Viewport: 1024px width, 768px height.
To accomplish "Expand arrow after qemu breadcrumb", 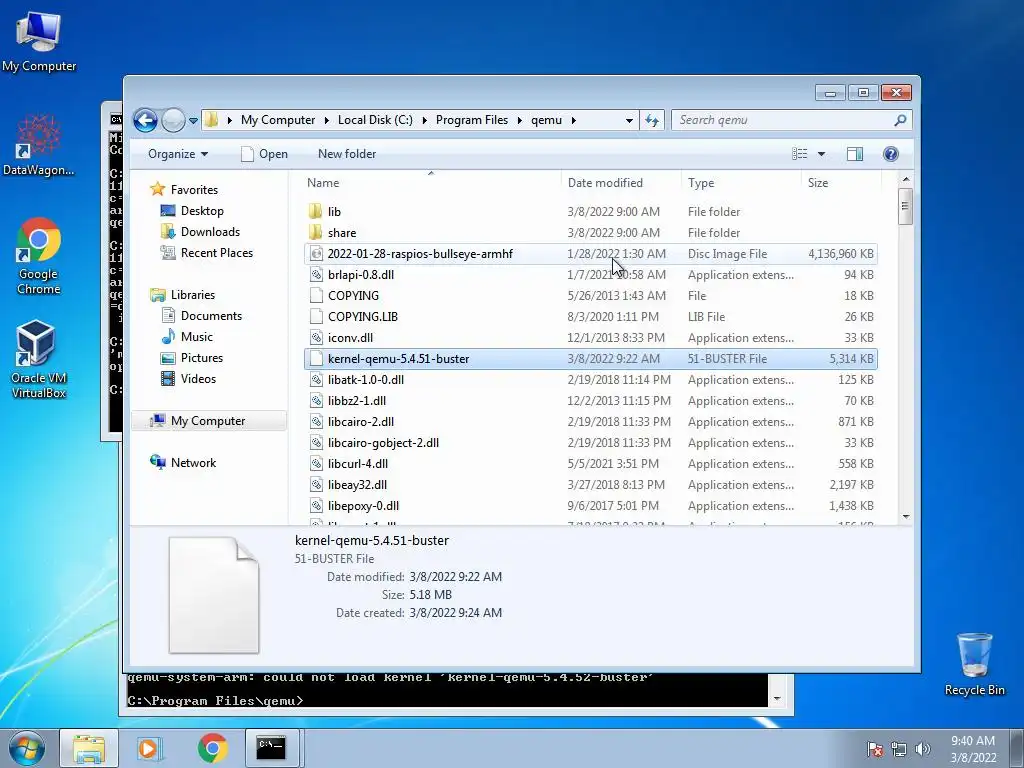I will (x=573, y=120).
